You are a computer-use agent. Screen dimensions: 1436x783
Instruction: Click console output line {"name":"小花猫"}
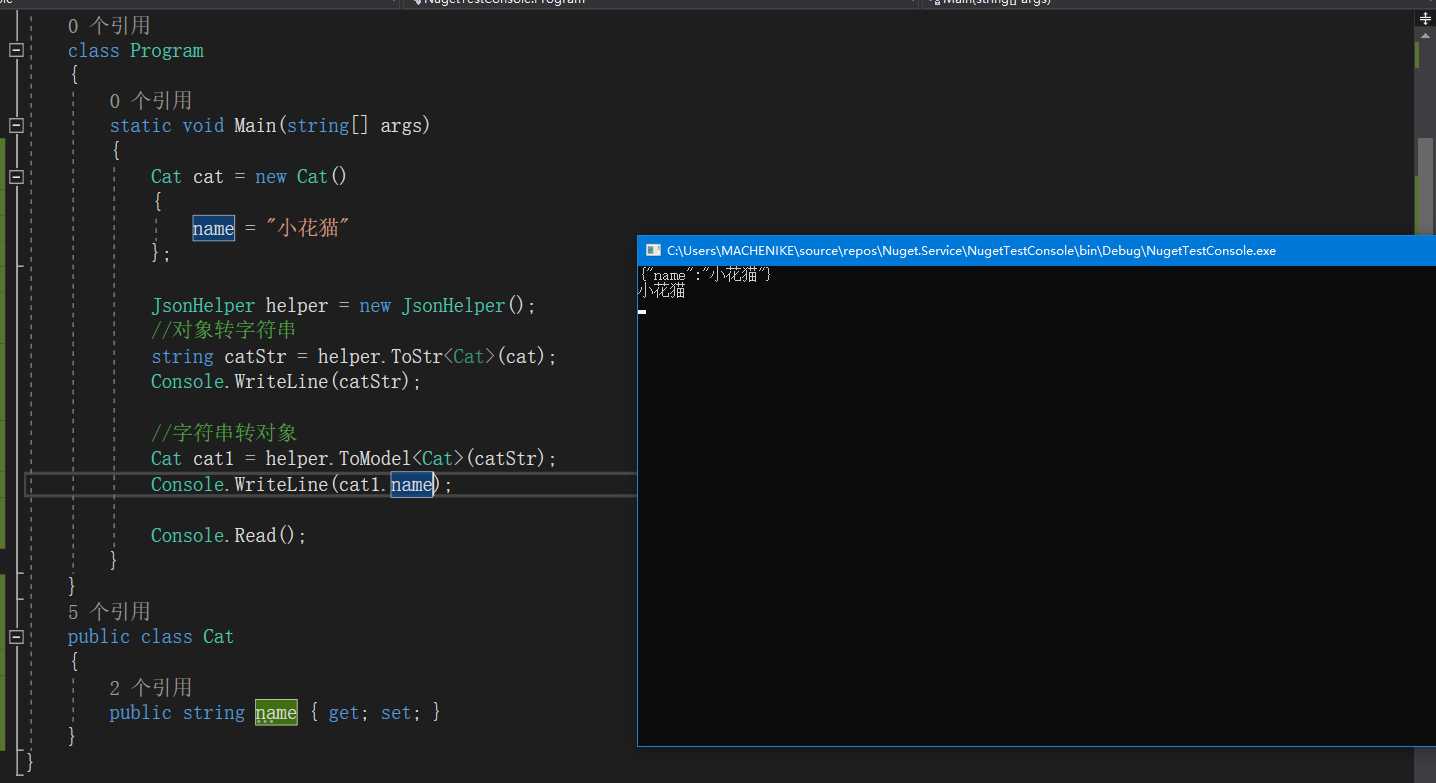pyautogui.click(x=706, y=274)
